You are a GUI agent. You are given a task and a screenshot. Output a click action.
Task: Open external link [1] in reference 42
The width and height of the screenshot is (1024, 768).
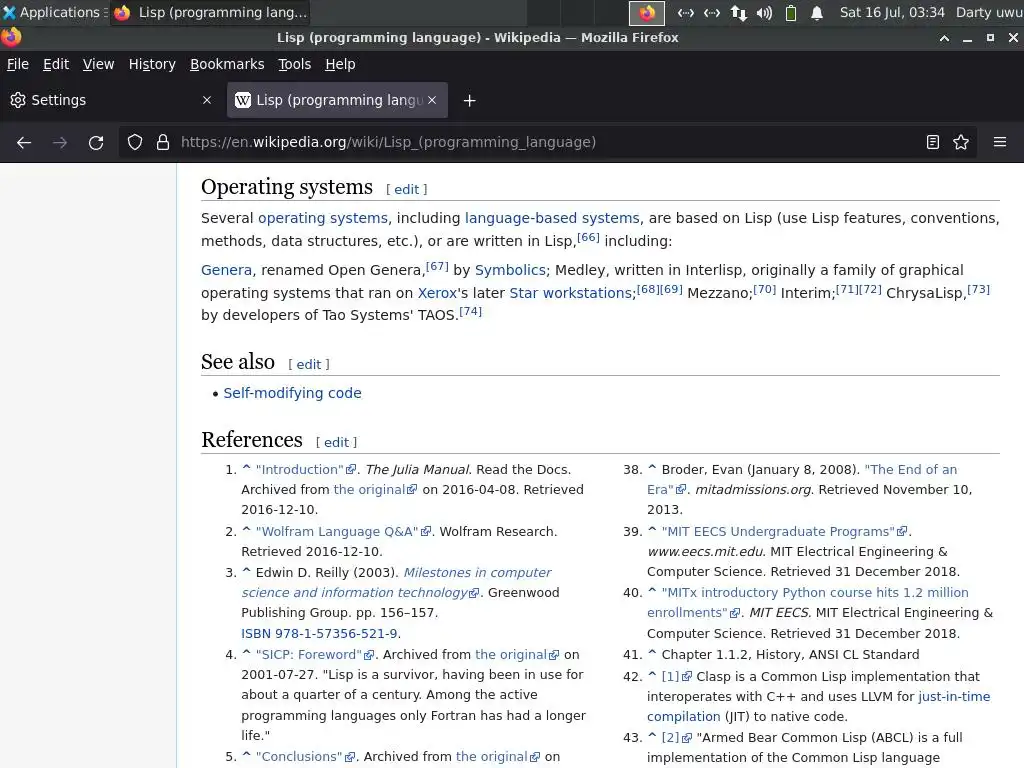click(x=677, y=677)
